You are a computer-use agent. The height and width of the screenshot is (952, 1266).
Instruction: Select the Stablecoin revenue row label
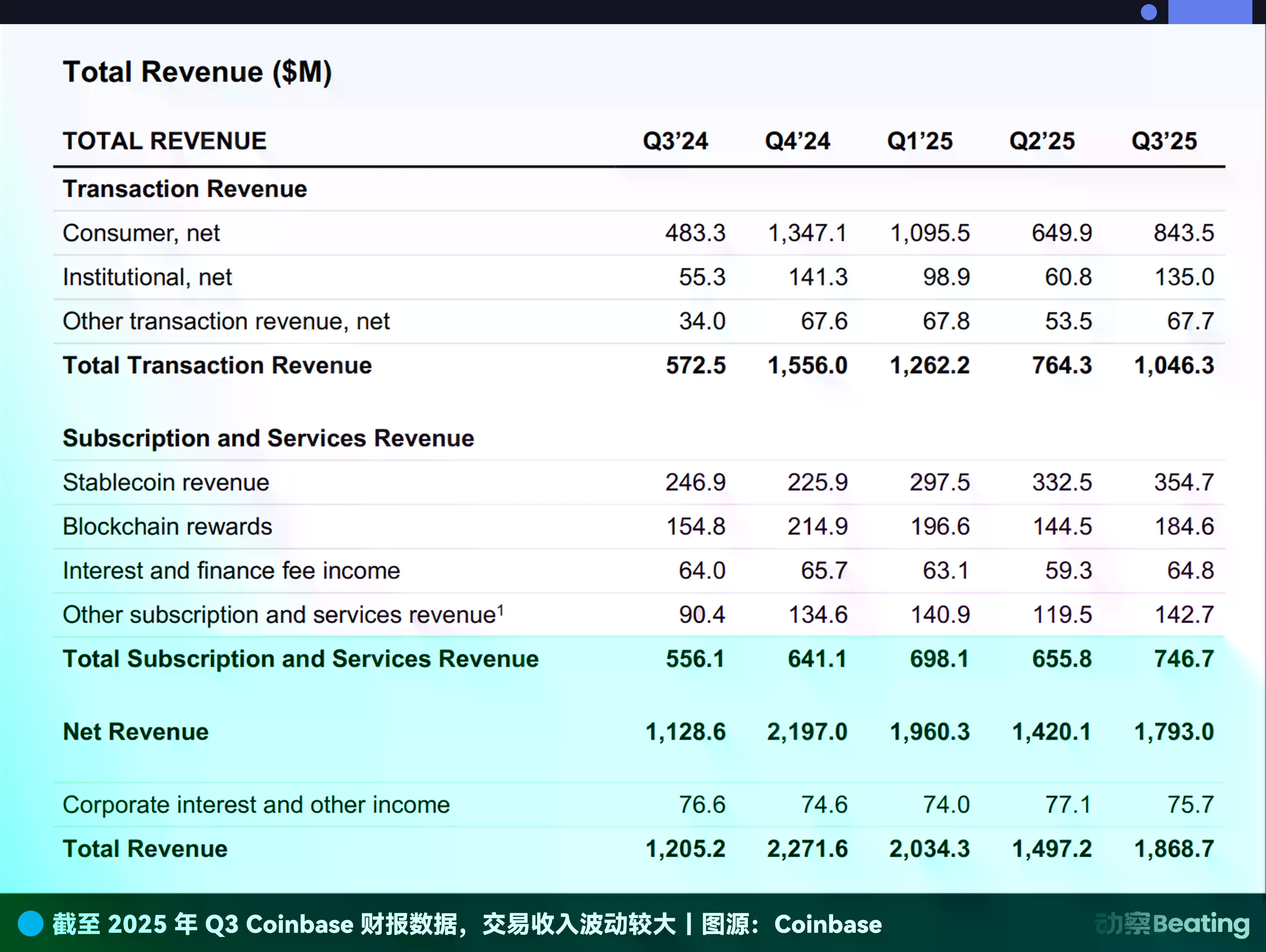click(166, 482)
